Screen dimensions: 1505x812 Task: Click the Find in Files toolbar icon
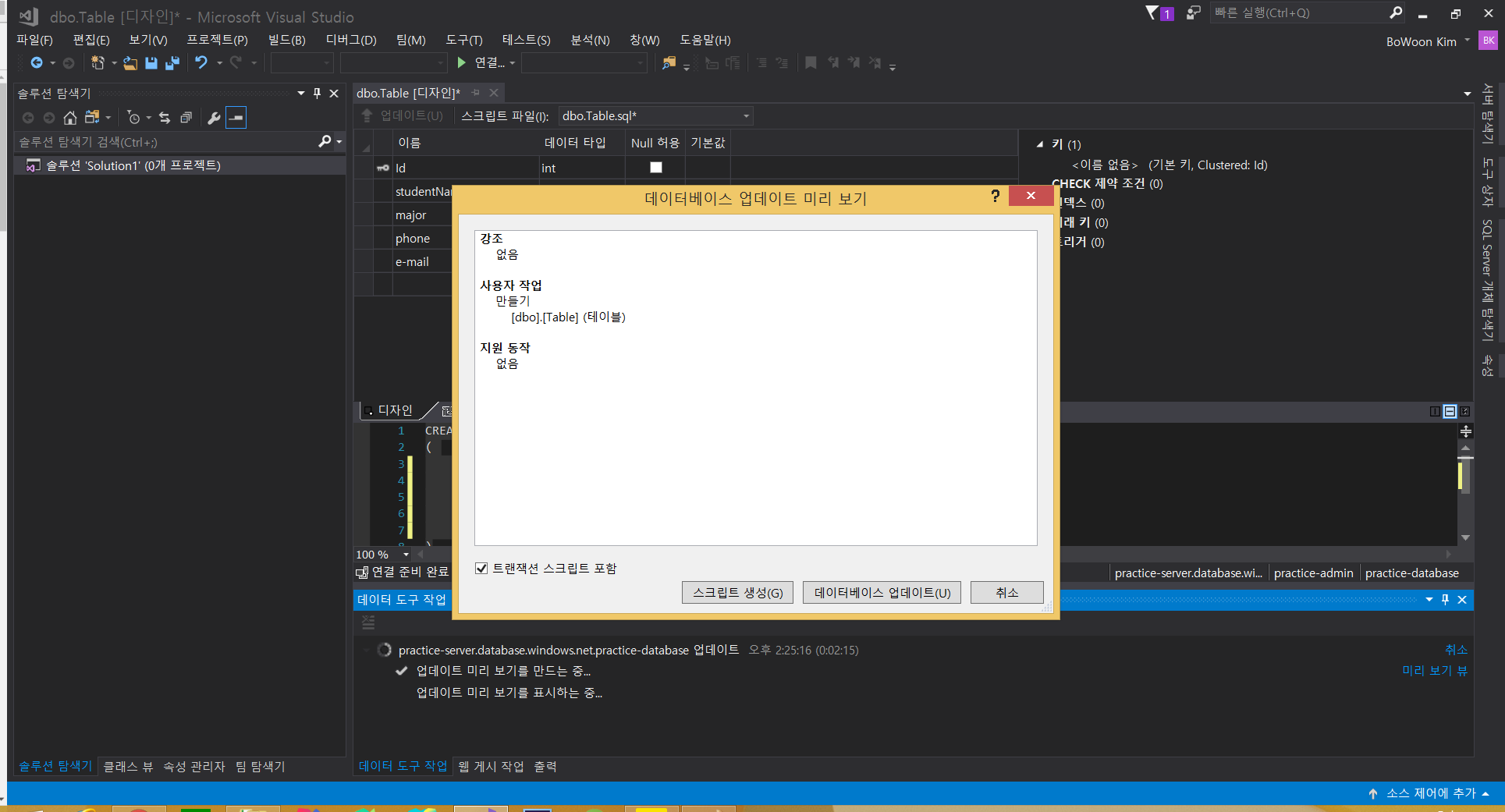669,63
